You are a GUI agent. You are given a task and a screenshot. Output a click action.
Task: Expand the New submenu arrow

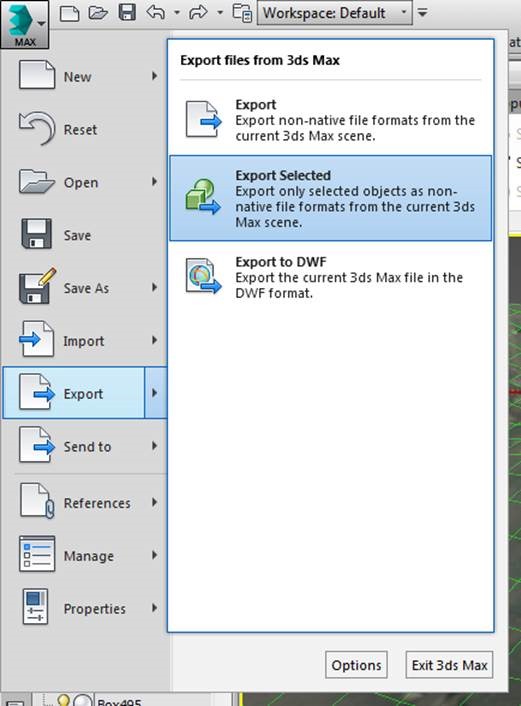154,76
